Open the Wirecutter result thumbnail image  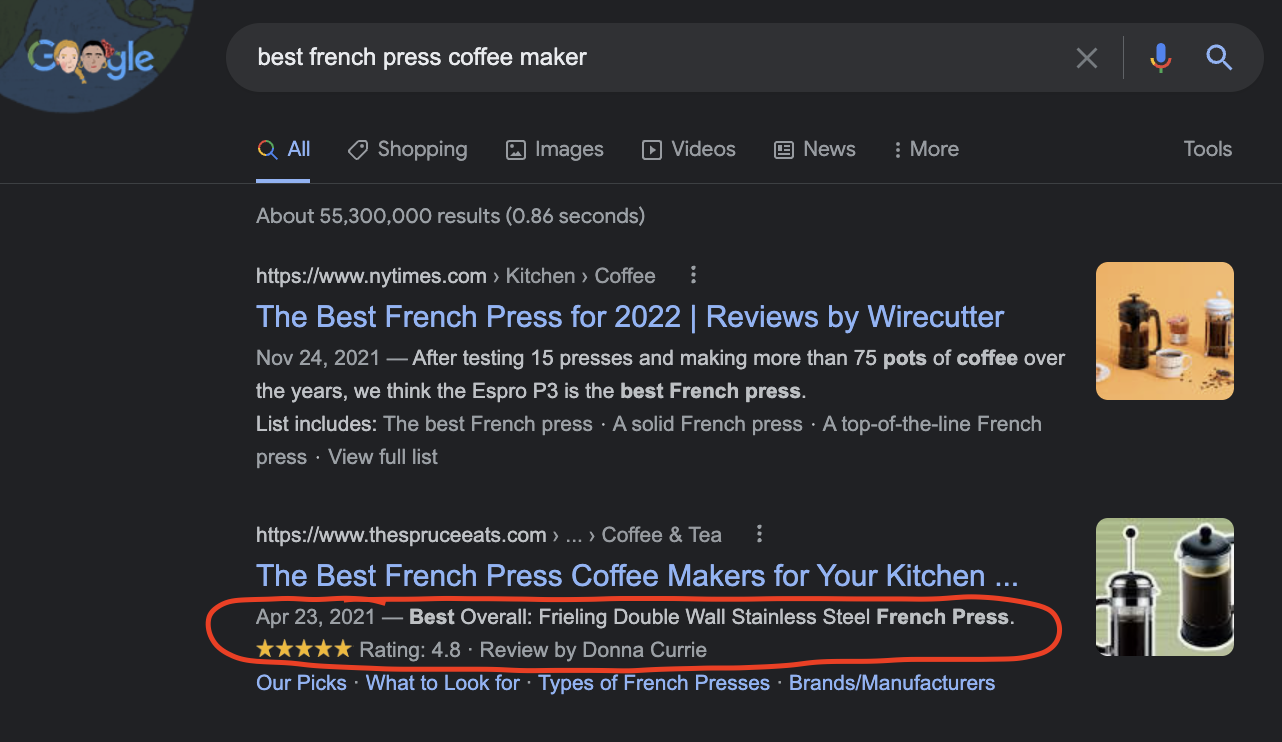point(1164,331)
